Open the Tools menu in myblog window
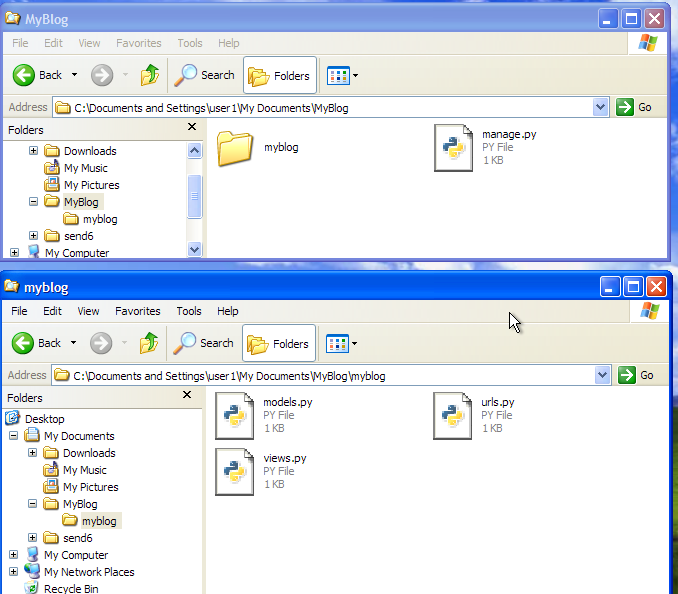Viewport: 678px width, 594px height. (x=189, y=311)
